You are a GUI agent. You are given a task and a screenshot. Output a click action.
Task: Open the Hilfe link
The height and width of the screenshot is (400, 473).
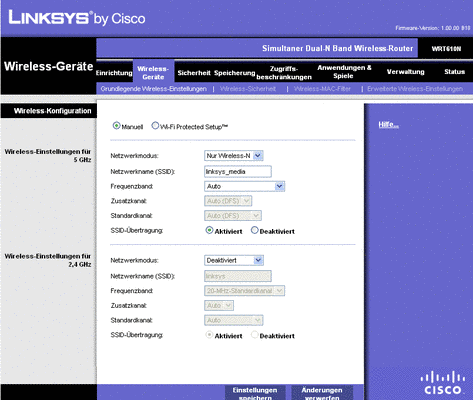coord(388,125)
